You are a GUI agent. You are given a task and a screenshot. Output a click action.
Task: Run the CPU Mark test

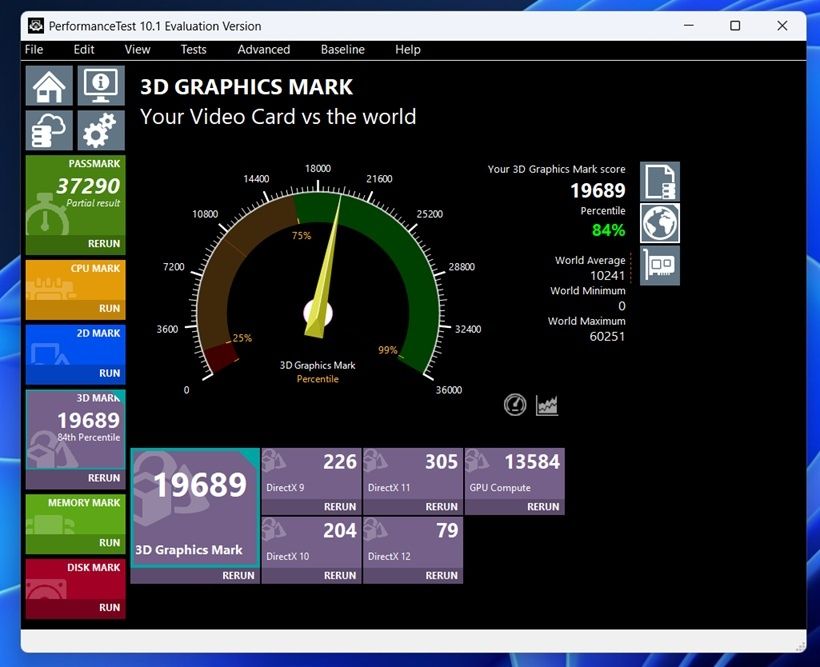109,309
